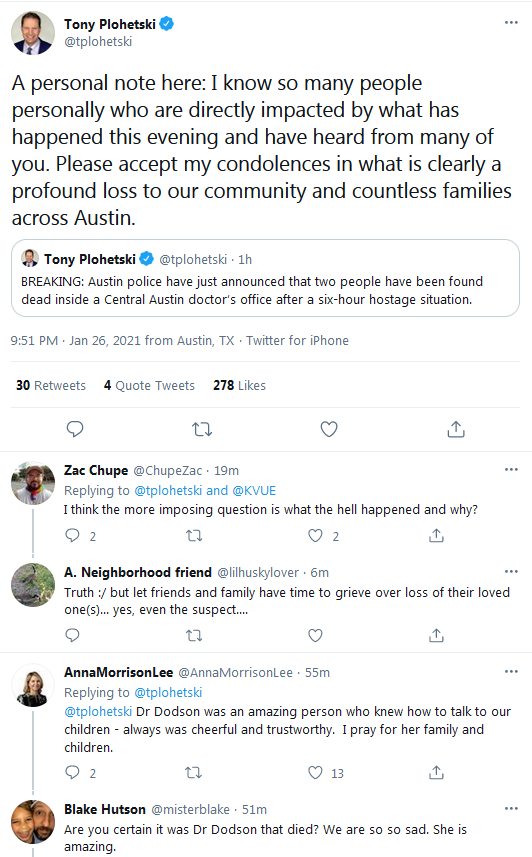Image resolution: width=532 pixels, height=857 pixels.
Task: Open the quoted BREAKING tweet
Action: (x=265, y=278)
